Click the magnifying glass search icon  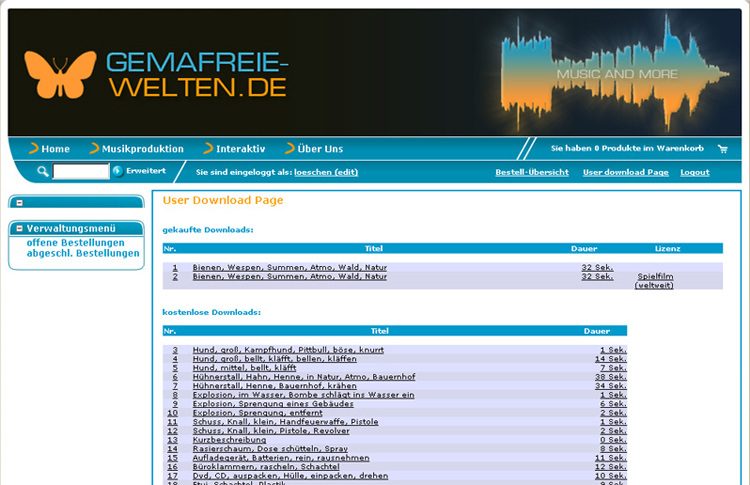tap(43, 172)
